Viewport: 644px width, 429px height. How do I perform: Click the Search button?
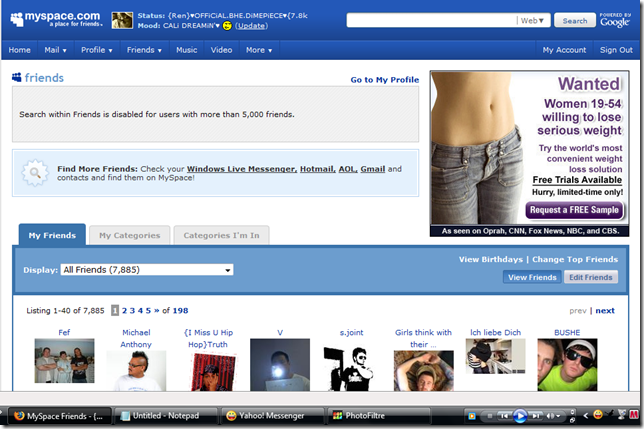tap(575, 21)
